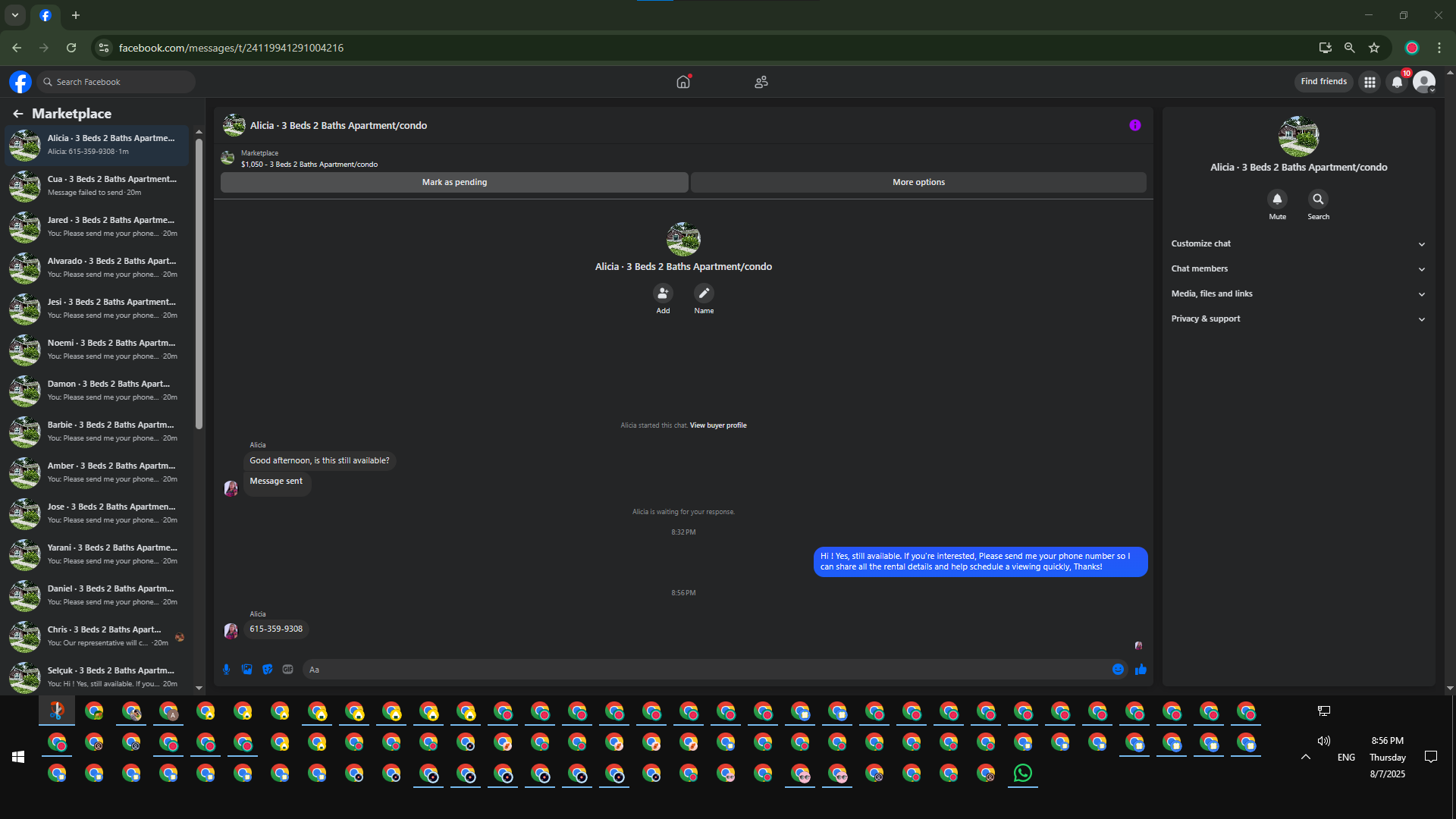Screen dimensions: 1456x819
Task: Choose a GIF icon
Action: [x=287, y=670]
